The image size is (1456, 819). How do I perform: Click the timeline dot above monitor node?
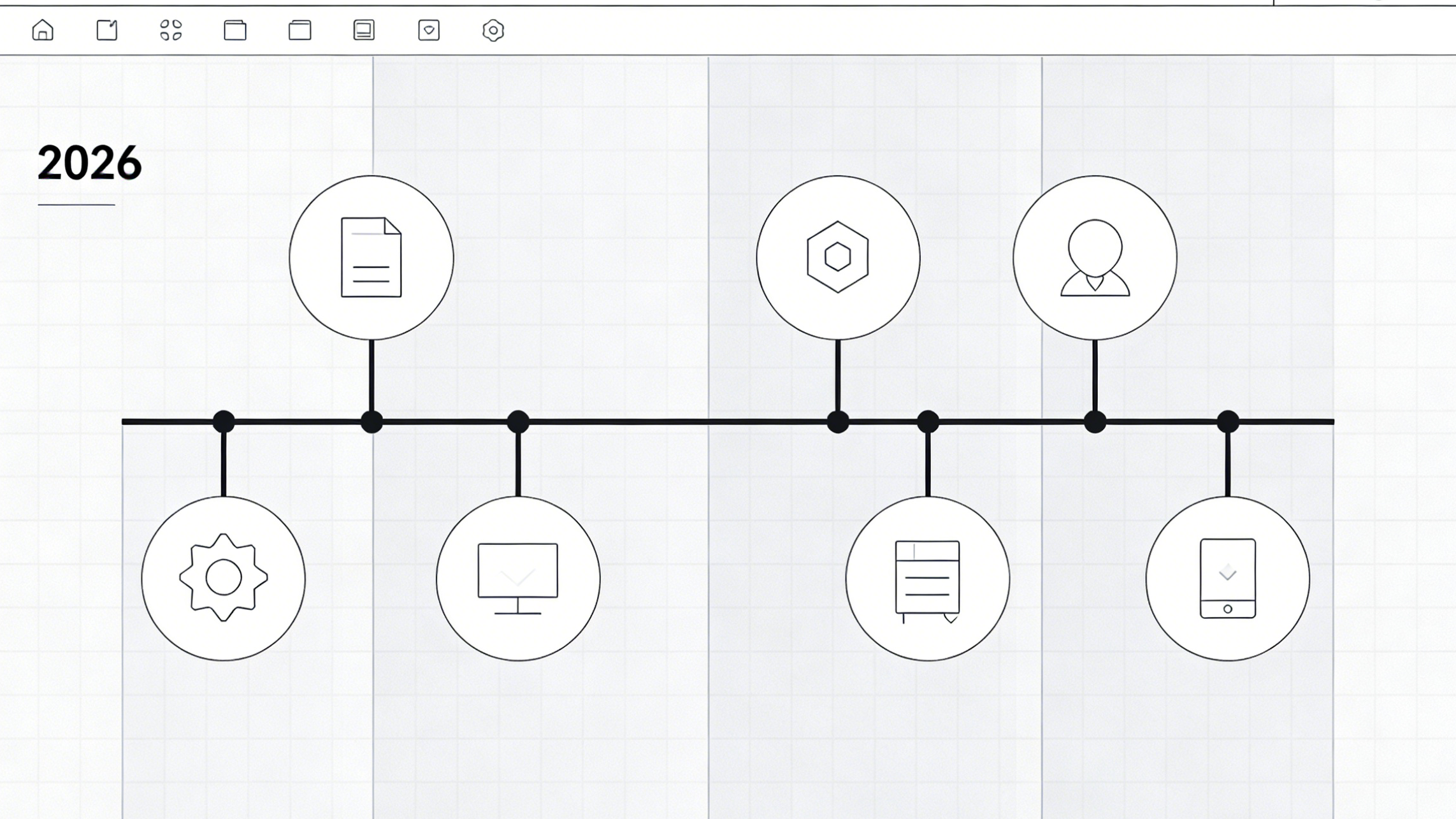pos(518,421)
